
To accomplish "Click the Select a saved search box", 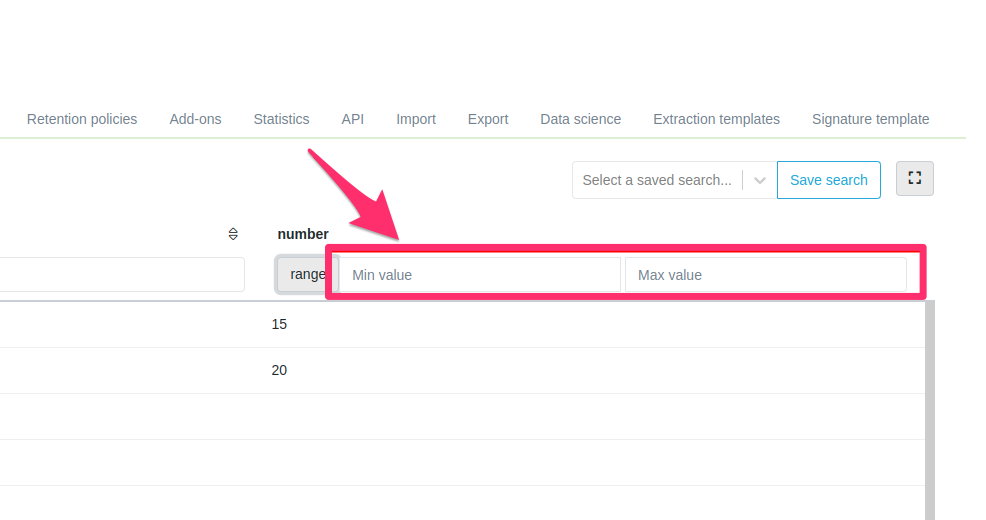I will [657, 180].
